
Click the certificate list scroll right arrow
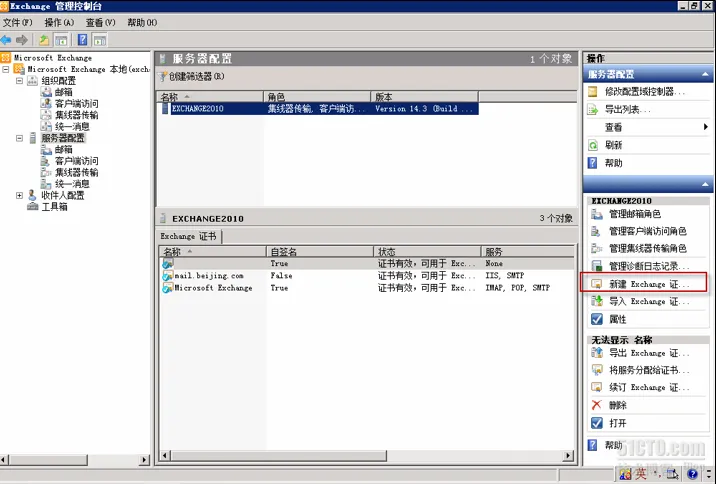pos(569,455)
